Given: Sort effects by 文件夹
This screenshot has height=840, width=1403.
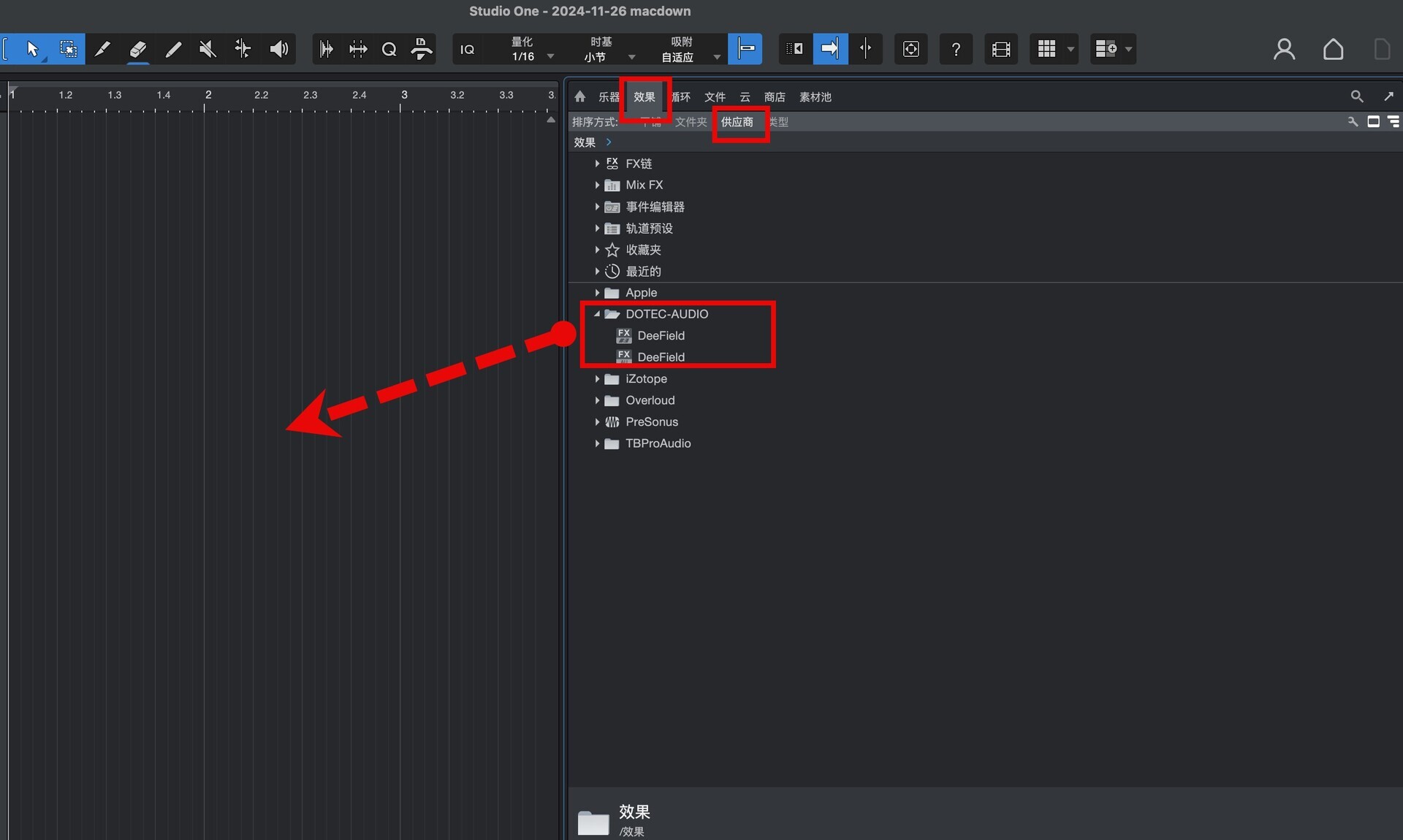Looking at the screenshot, I should [691, 122].
